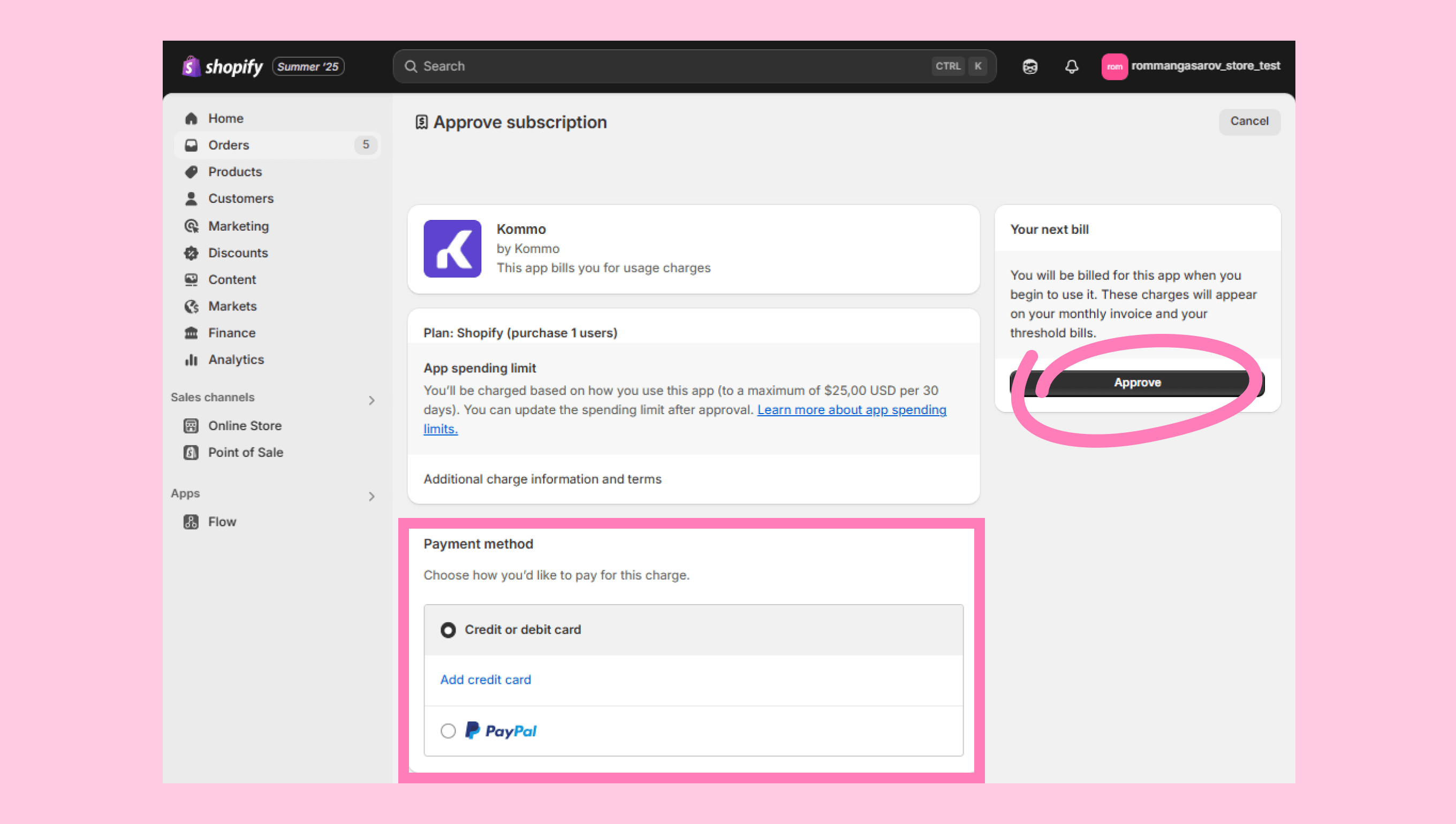
Task: Click the Online Store storefront icon
Action: [x=191, y=425]
